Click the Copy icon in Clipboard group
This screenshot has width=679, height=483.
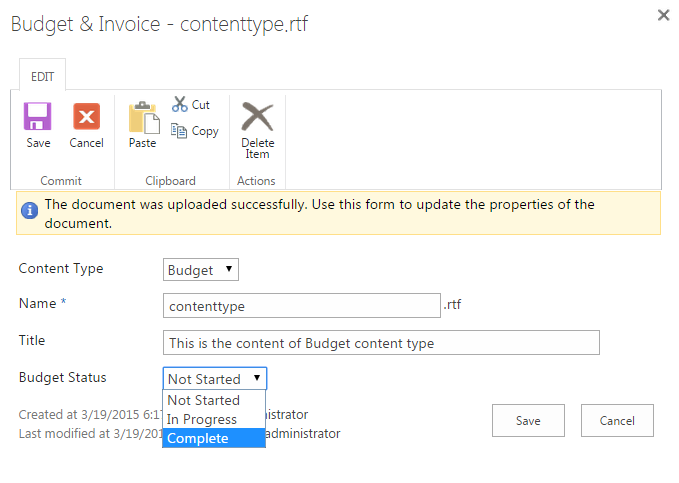180,130
